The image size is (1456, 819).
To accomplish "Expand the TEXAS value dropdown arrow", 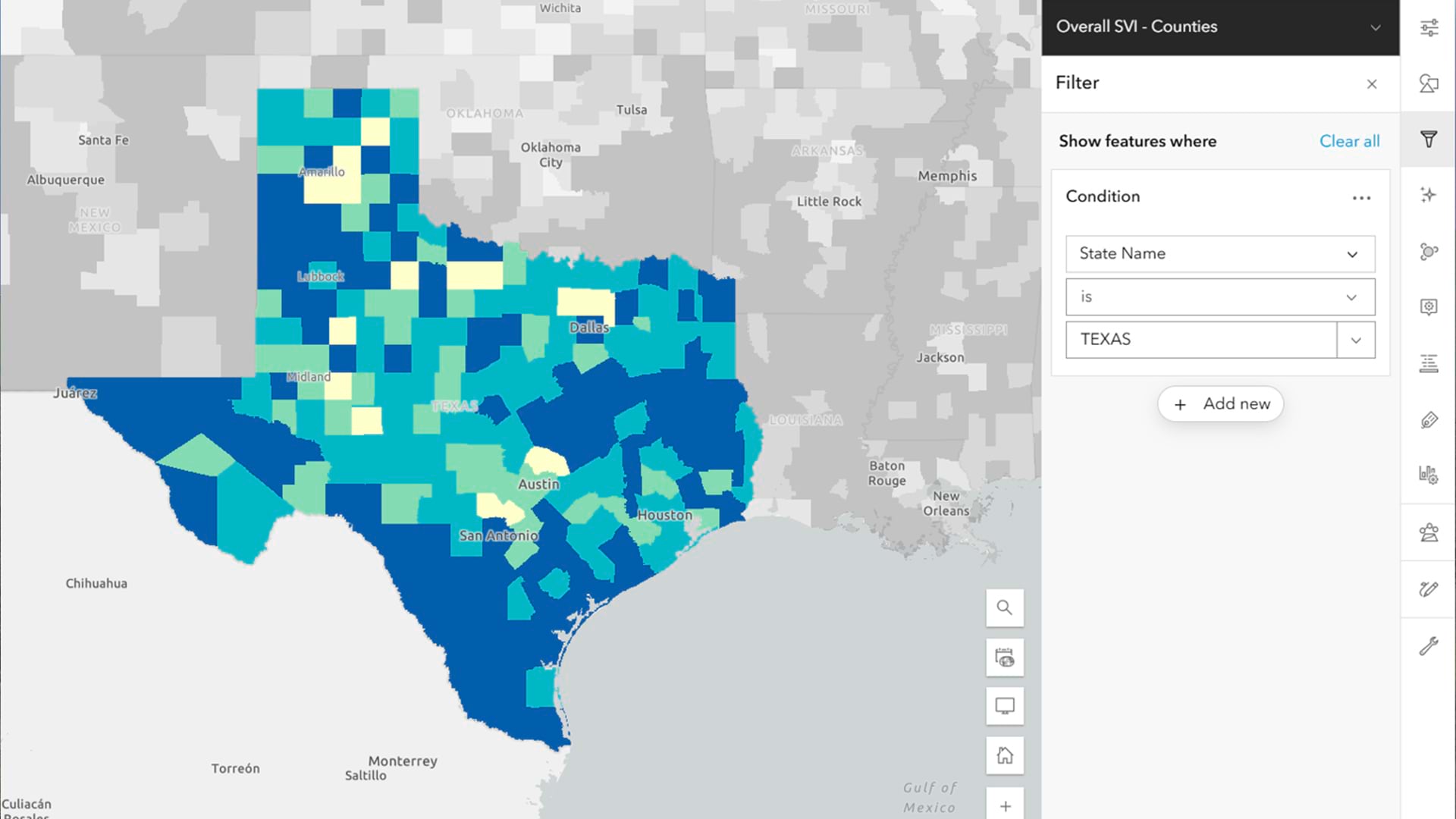I will (1356, 340).
